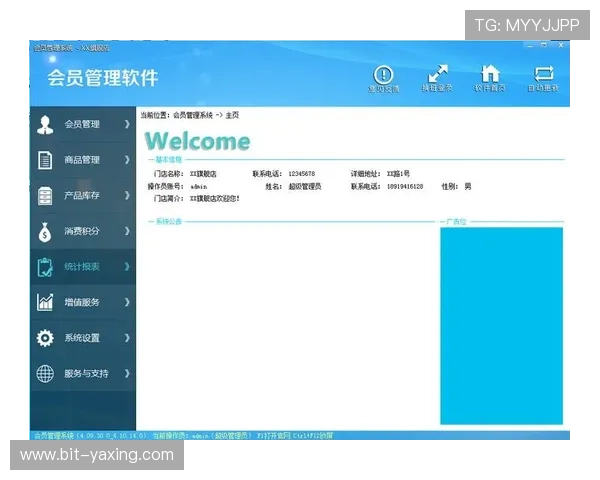Click the cabinet icon beside 产品库存
Screen dimensions: 600x480
click(x=45, y=196)
